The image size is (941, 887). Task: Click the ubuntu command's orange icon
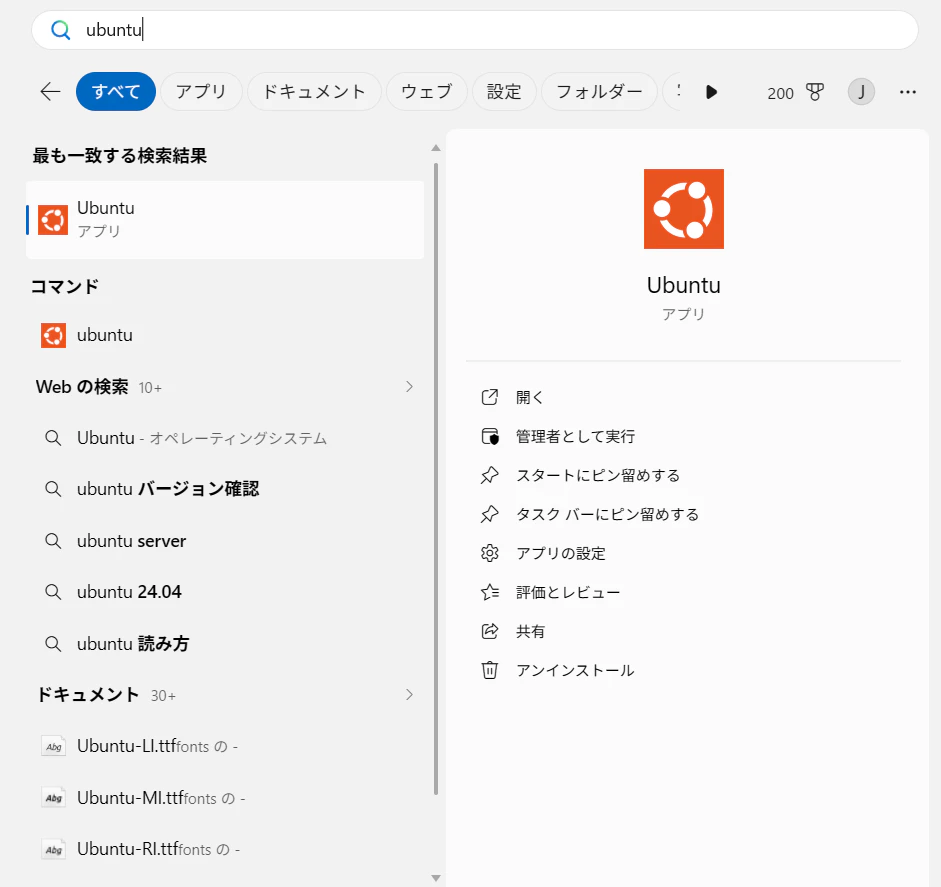tap(53, 335)
